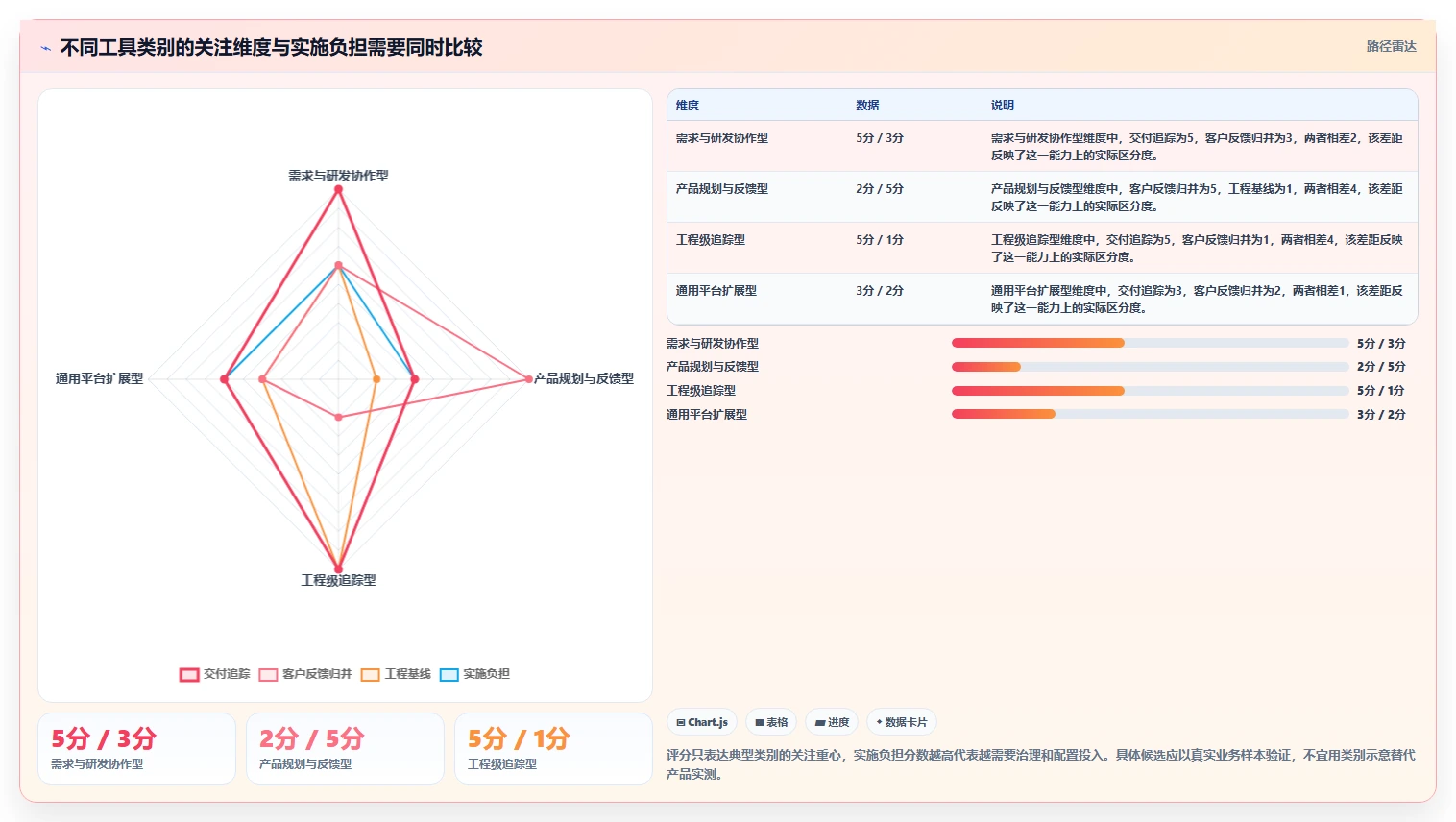The image size is (1456, 822).
Task: Click the 通用平台扩展型 radar axis label
Action: click(99, 378)
